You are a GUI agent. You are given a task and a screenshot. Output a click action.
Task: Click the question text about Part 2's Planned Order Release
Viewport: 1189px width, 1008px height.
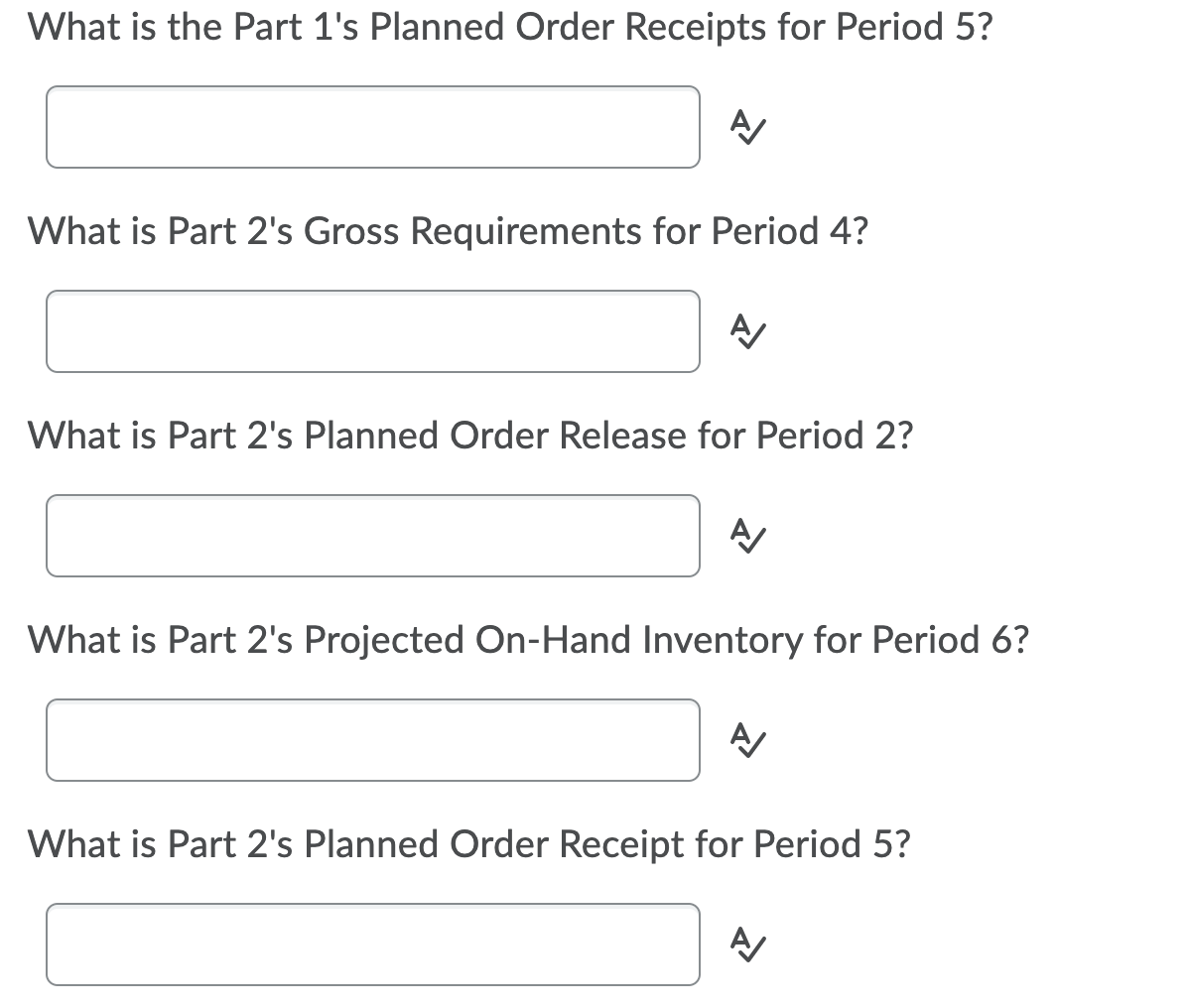point(470,437)
